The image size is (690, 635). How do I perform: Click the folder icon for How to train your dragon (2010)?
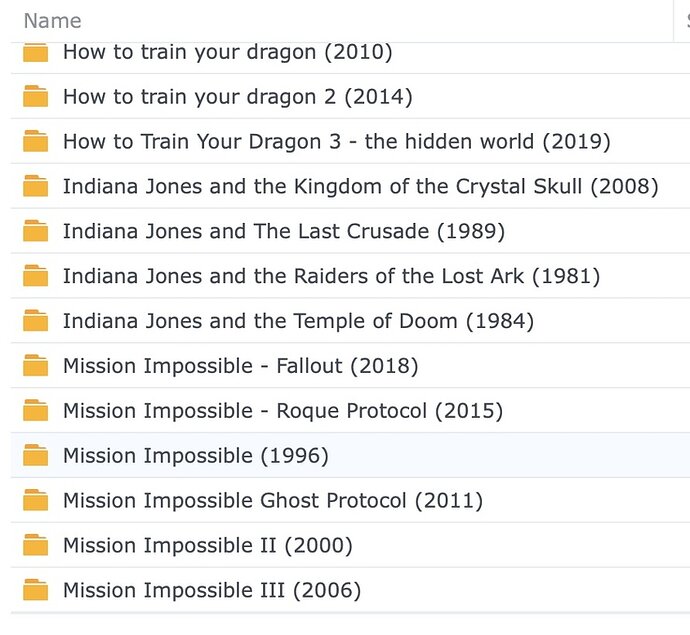pyautogui.click(x=36, y=52)
